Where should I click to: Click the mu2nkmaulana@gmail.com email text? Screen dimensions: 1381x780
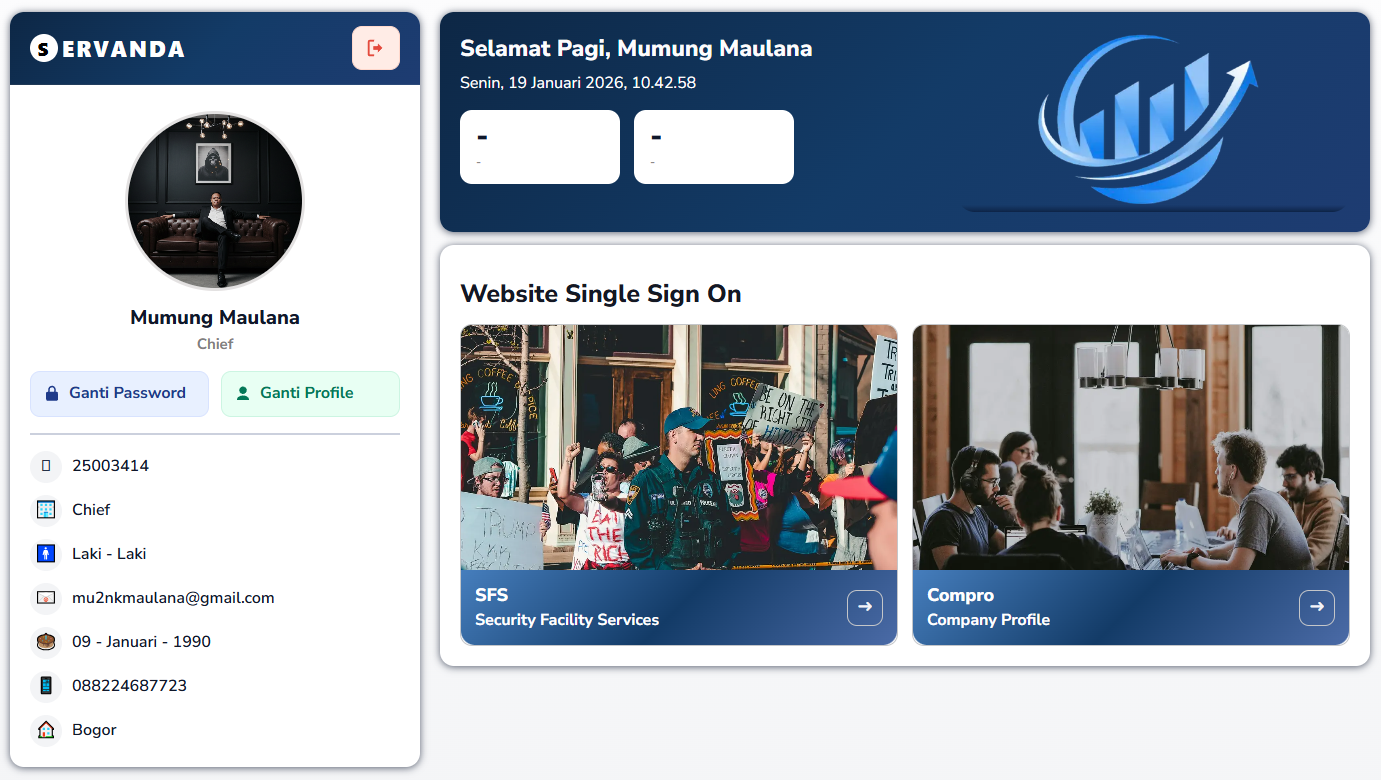point(173,598)
